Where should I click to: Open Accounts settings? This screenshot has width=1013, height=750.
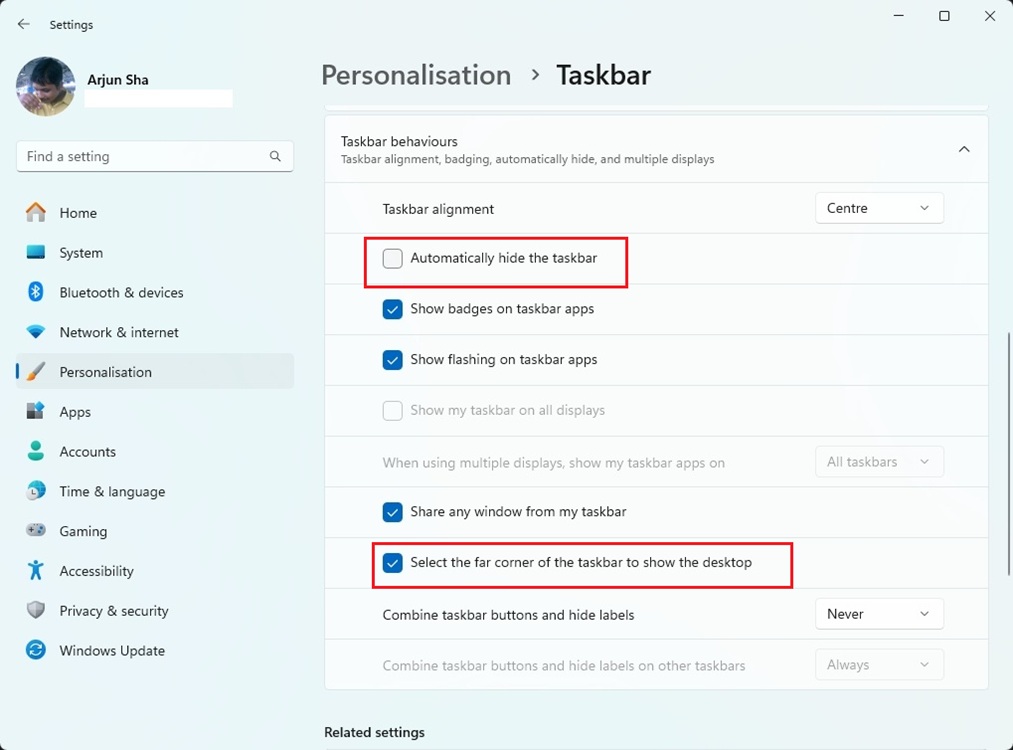154,452
